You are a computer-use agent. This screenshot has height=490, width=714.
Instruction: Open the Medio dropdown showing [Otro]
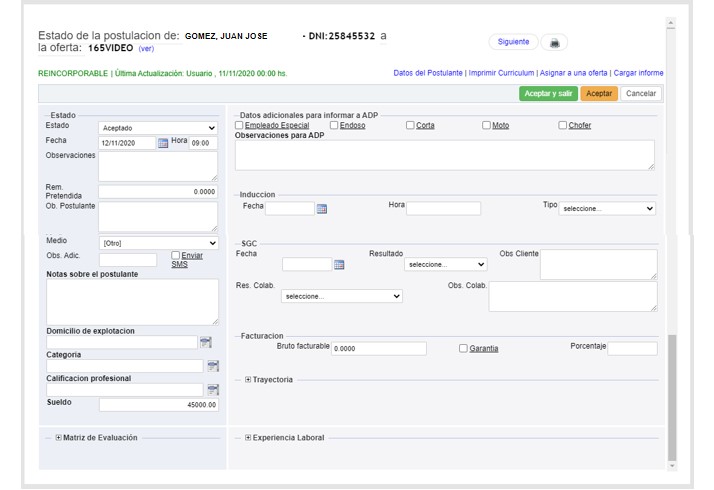tap(158, 243)
